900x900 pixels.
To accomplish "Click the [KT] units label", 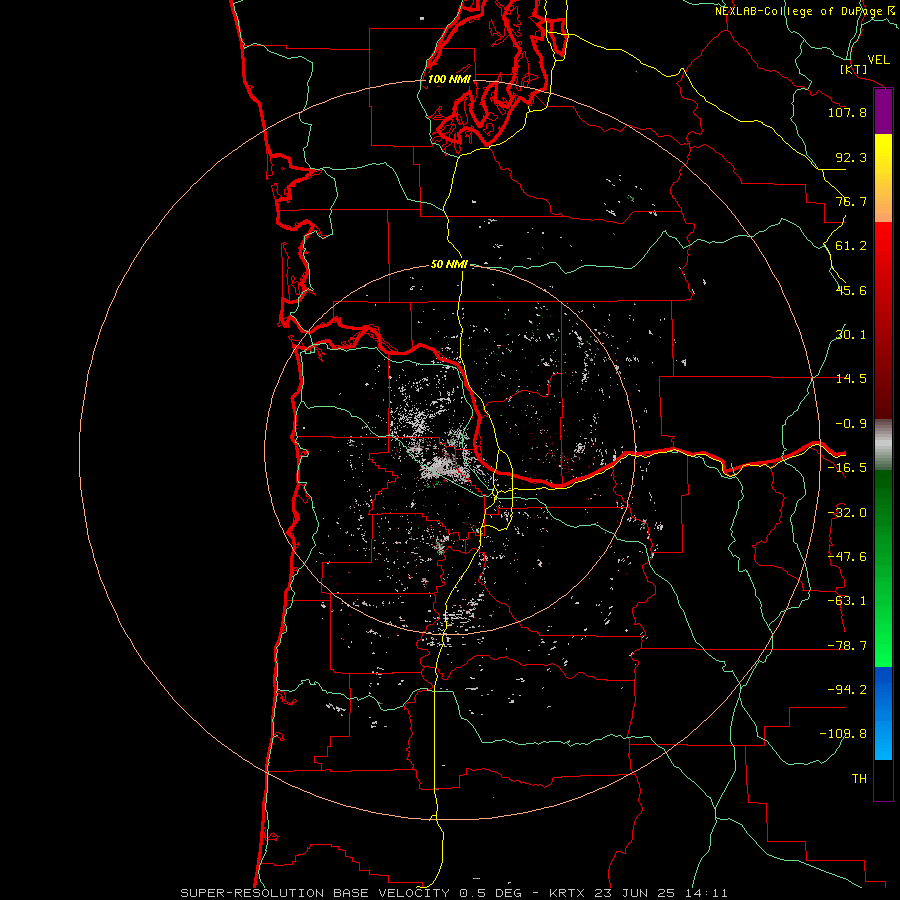I will pyautogui.click(x=854, y=69).
